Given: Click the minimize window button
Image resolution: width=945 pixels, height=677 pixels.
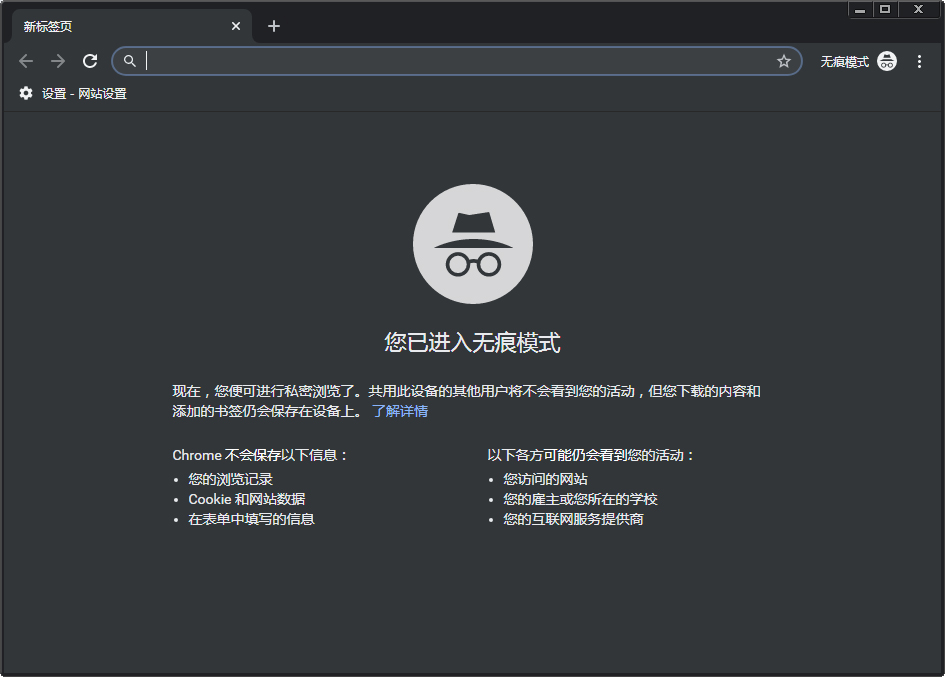Looking at the screenshot, I should tap(860, 9).
